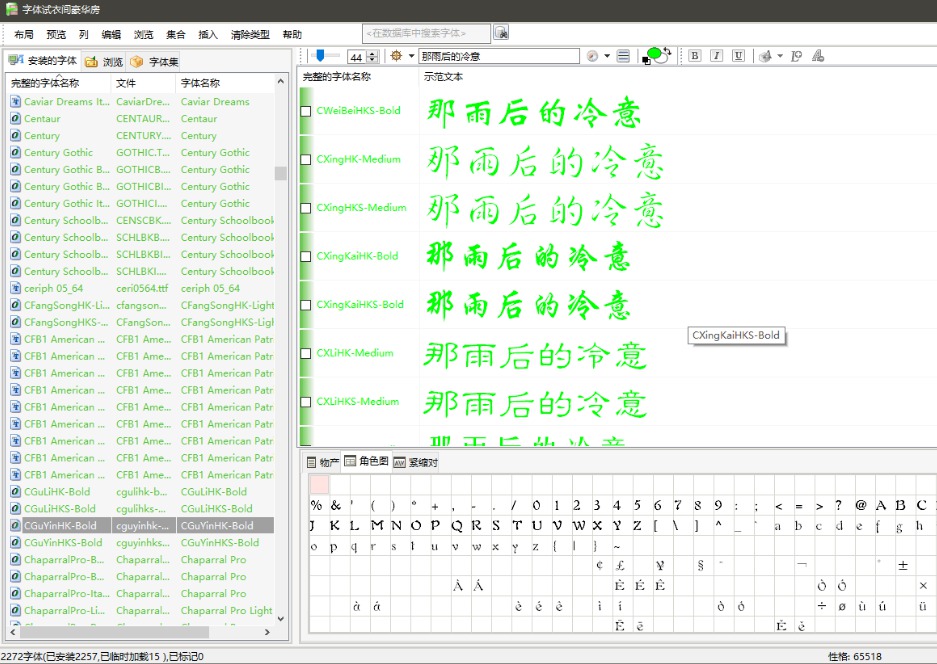Switch to the 角色图 tab
Image resolution: width=937 pixels, height=664 pixels.
[x=366, y=461]
